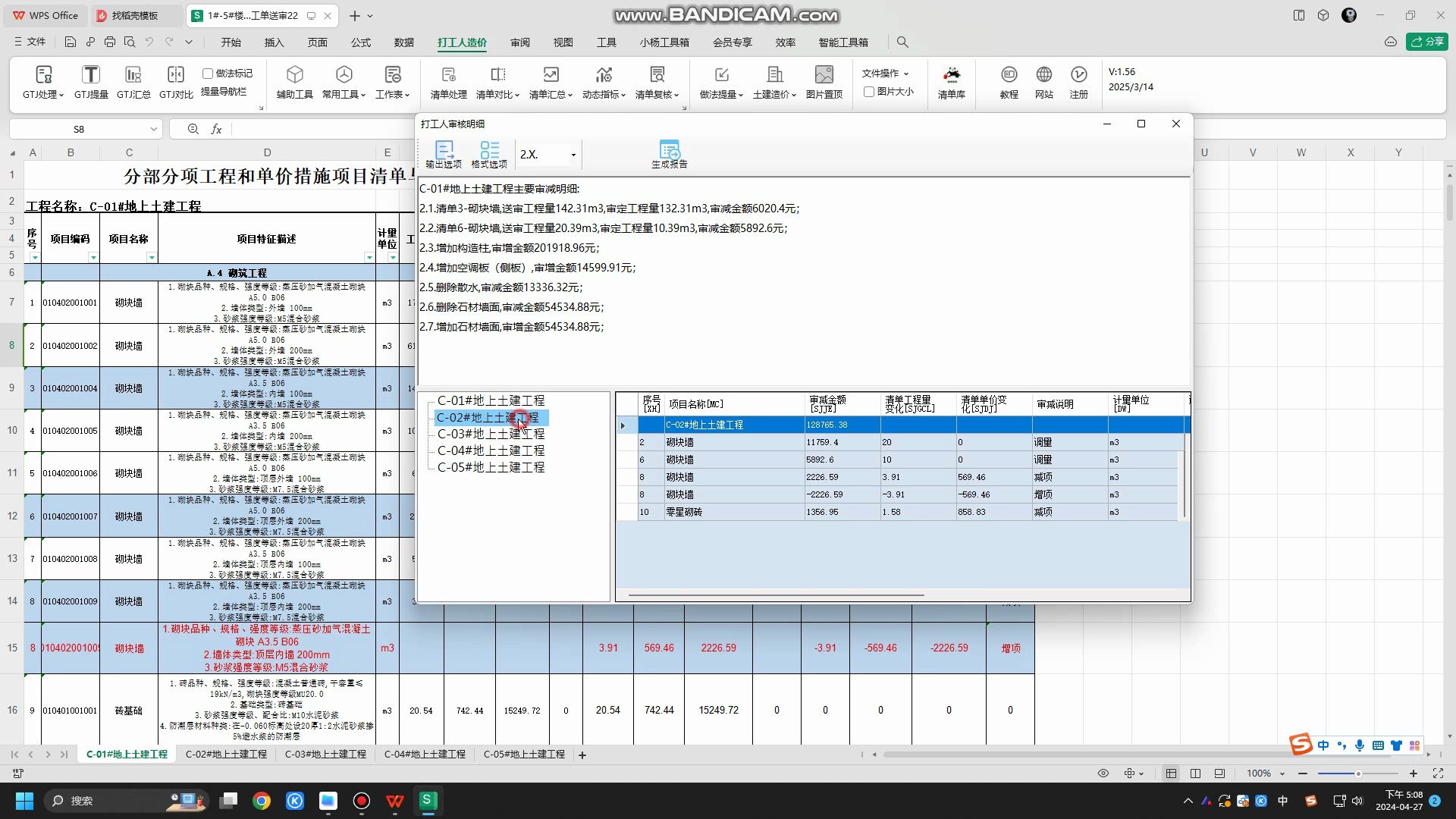This screenshot has width=1456, height=819.
Task: Click the 分享 share button
Action: pos(1426,42)
